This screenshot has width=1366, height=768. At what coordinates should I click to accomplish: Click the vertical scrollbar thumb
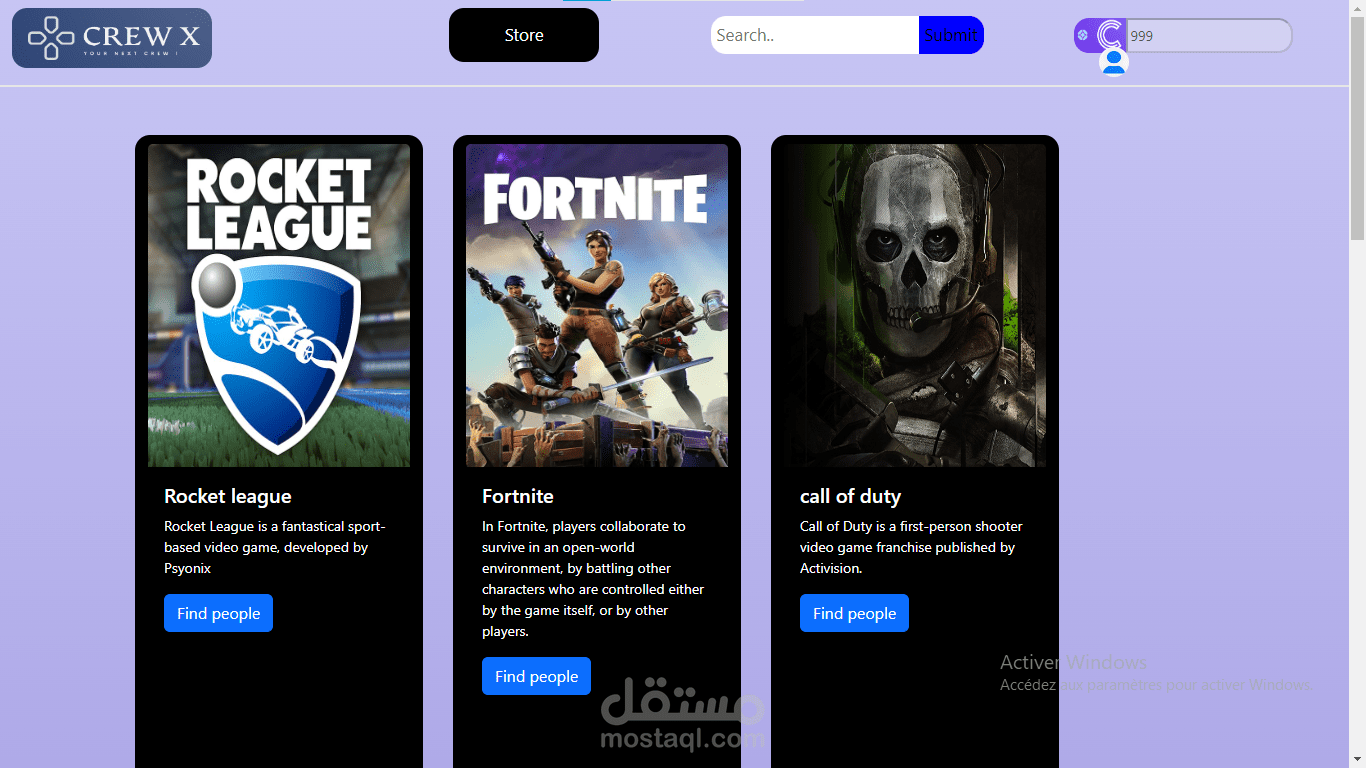click(x=1357, y=128)
